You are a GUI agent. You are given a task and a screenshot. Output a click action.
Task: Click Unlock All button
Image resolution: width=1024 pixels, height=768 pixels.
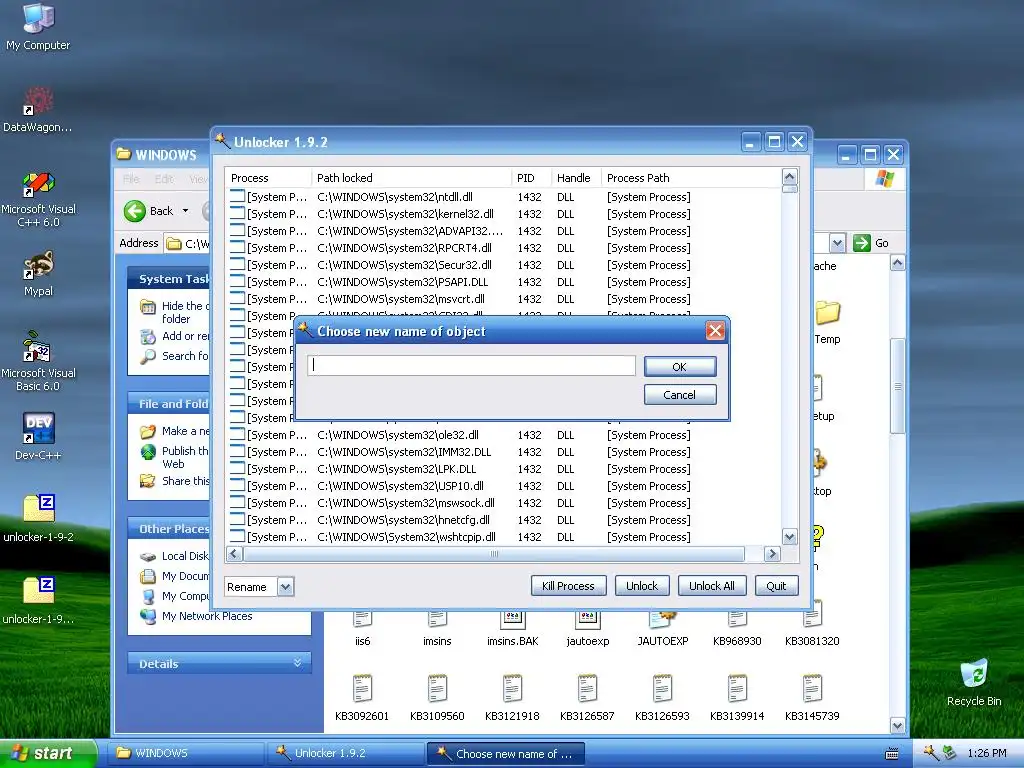click(x=712, y=586)
